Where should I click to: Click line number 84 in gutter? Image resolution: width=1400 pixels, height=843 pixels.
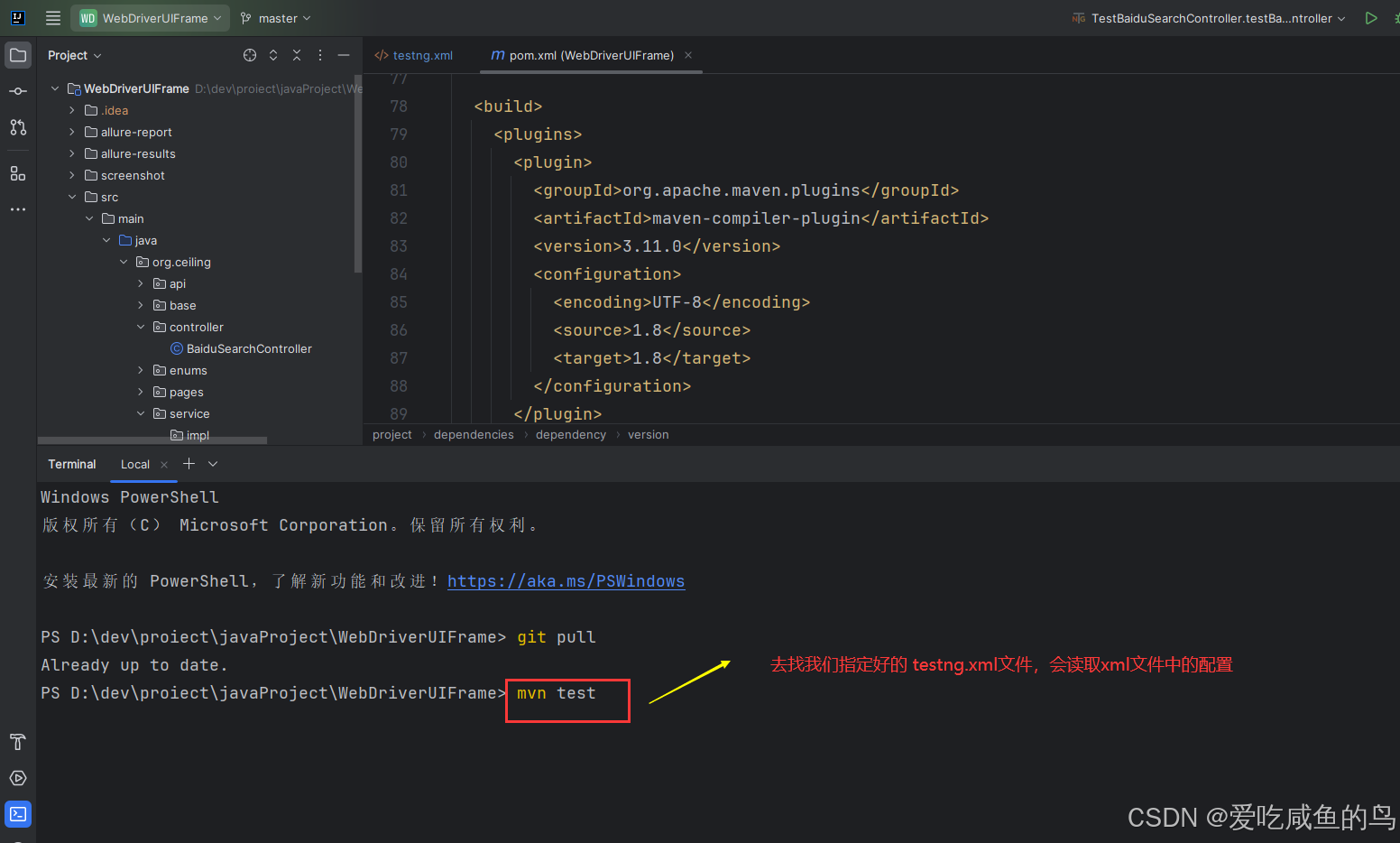(x=399, y=274)
